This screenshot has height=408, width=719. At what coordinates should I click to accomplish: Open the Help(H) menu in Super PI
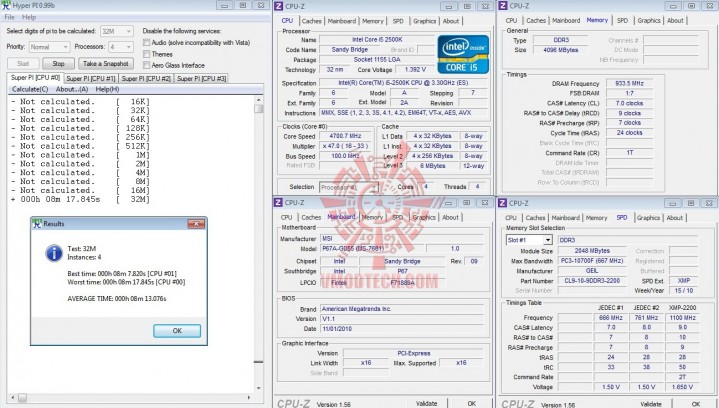click(107, 89)
